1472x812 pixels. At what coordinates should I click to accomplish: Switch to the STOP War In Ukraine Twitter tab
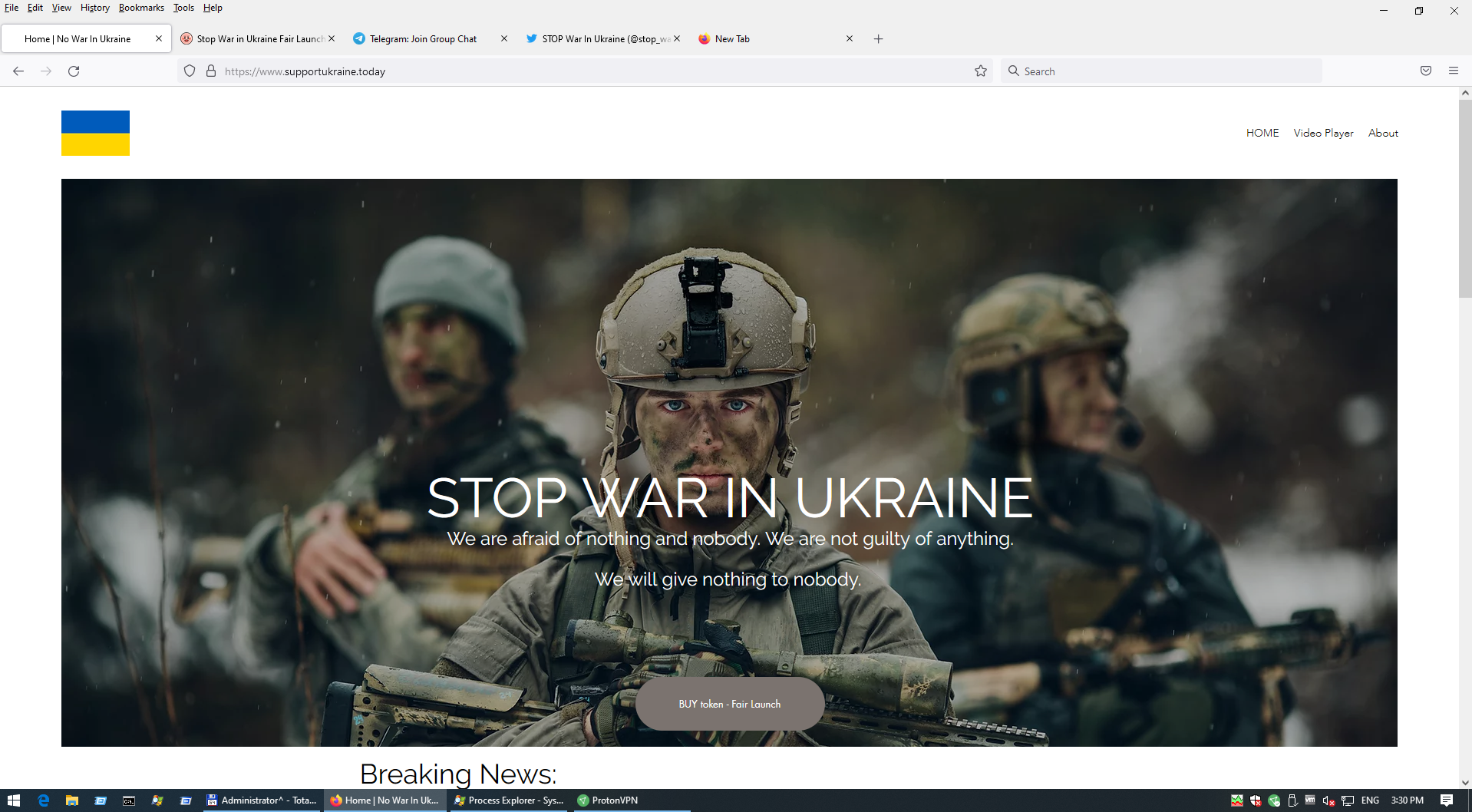coord(599,39)
